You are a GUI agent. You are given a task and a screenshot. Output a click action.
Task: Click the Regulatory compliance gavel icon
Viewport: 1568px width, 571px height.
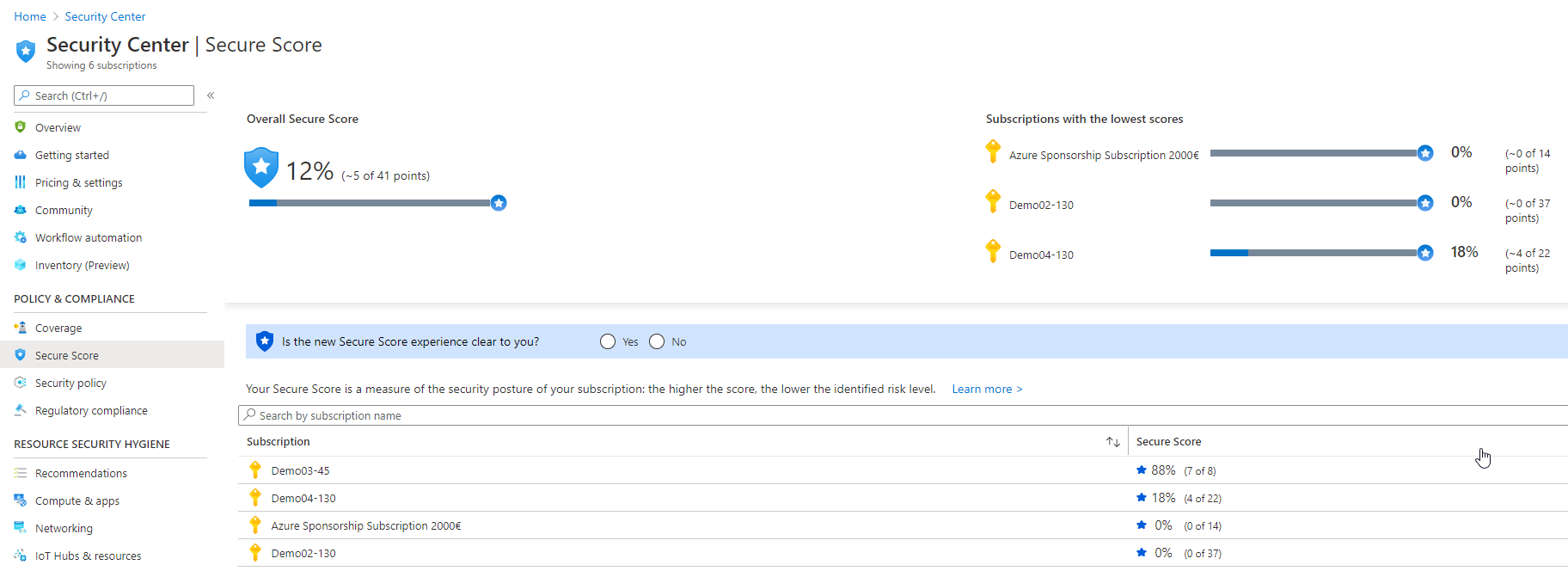click(x=21, y=410)
